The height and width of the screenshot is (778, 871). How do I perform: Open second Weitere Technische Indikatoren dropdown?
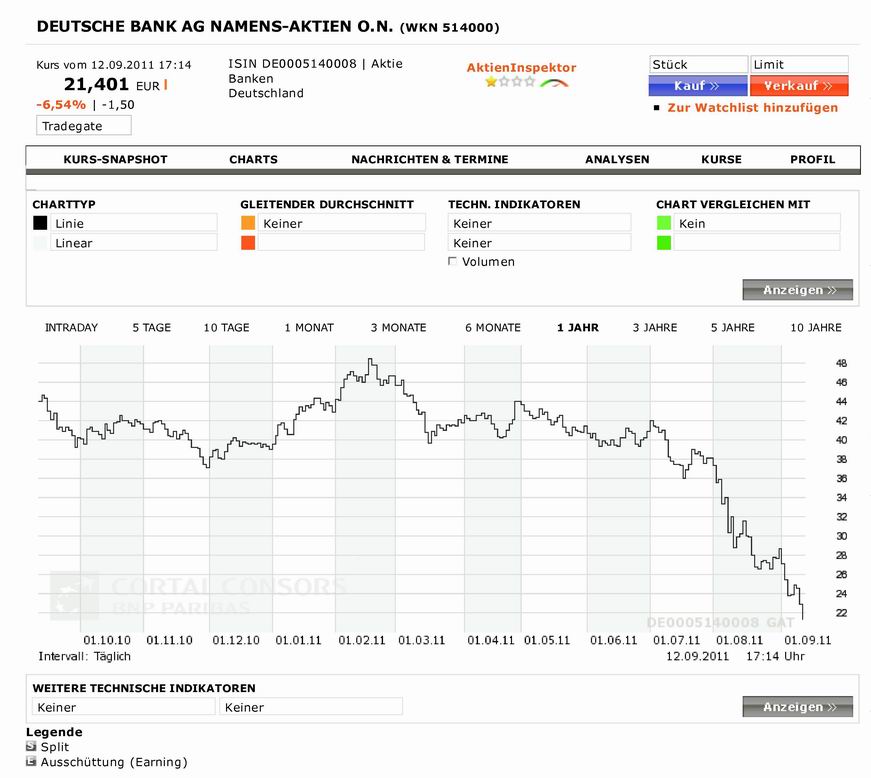pyautogui.click(x=311, y=707)
